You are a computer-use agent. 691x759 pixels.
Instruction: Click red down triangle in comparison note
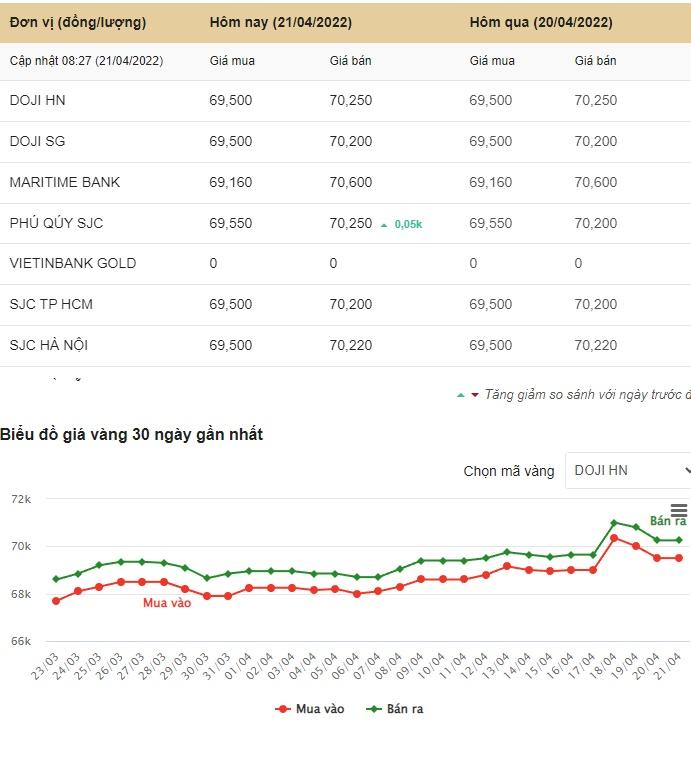pos(475,395)
